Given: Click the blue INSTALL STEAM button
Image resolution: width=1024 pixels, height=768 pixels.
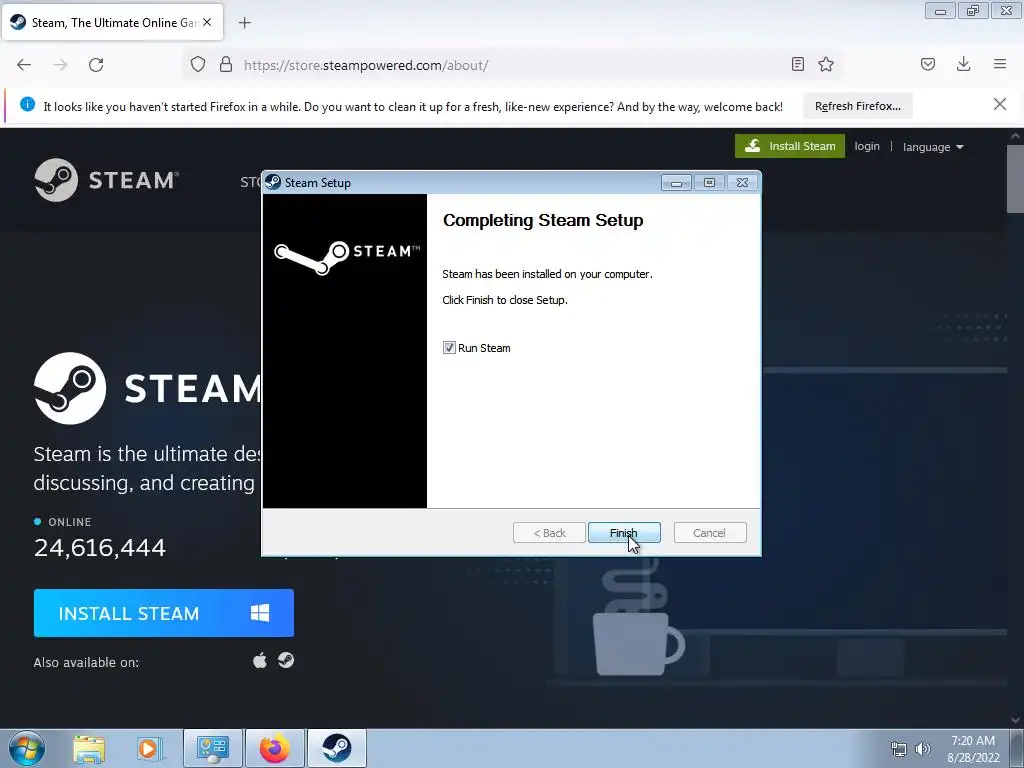Looking at the screenshot, I should click(164, 613).
